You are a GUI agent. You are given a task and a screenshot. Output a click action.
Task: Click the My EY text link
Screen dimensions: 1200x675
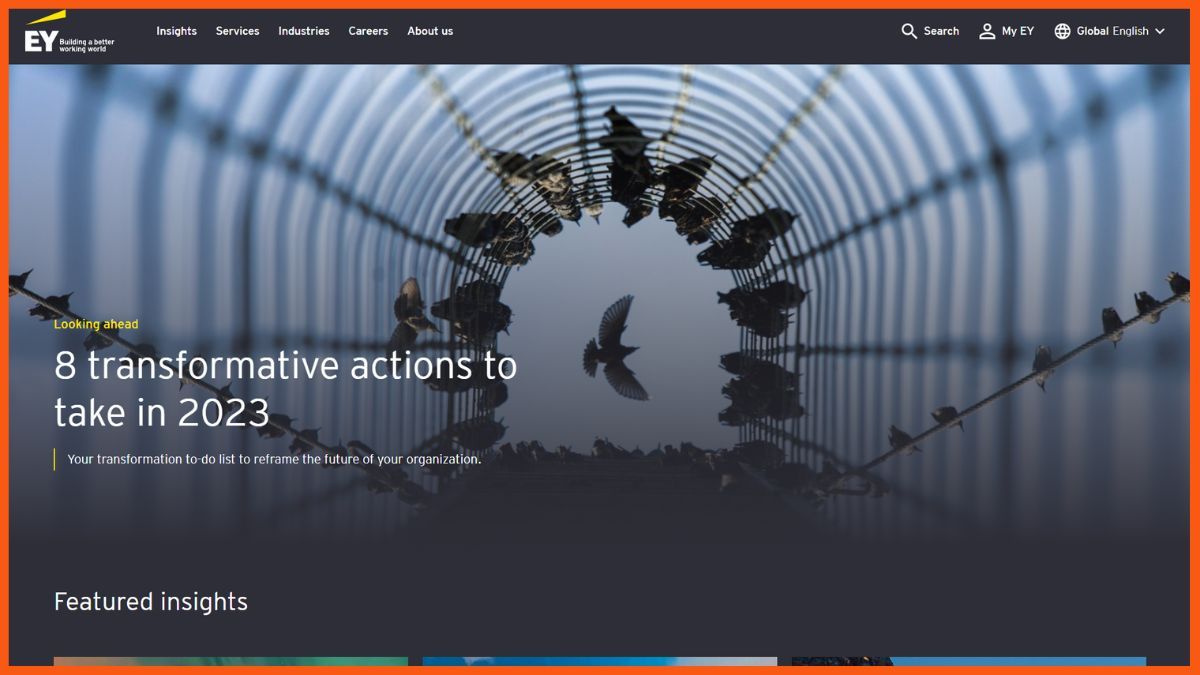[1018, 31]
